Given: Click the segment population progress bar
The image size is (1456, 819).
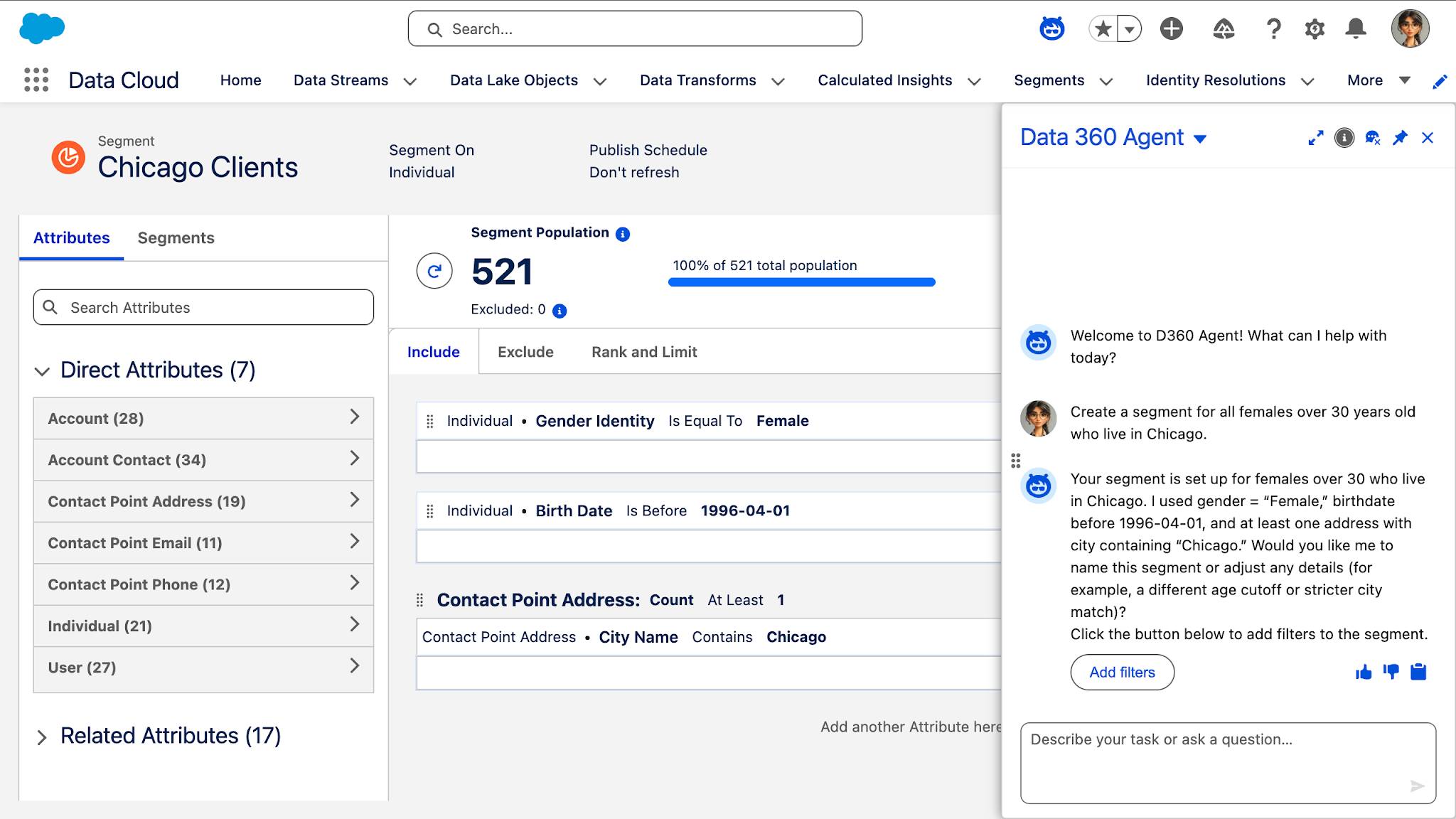Looking at the screenshot, I should tap(802, 282).
